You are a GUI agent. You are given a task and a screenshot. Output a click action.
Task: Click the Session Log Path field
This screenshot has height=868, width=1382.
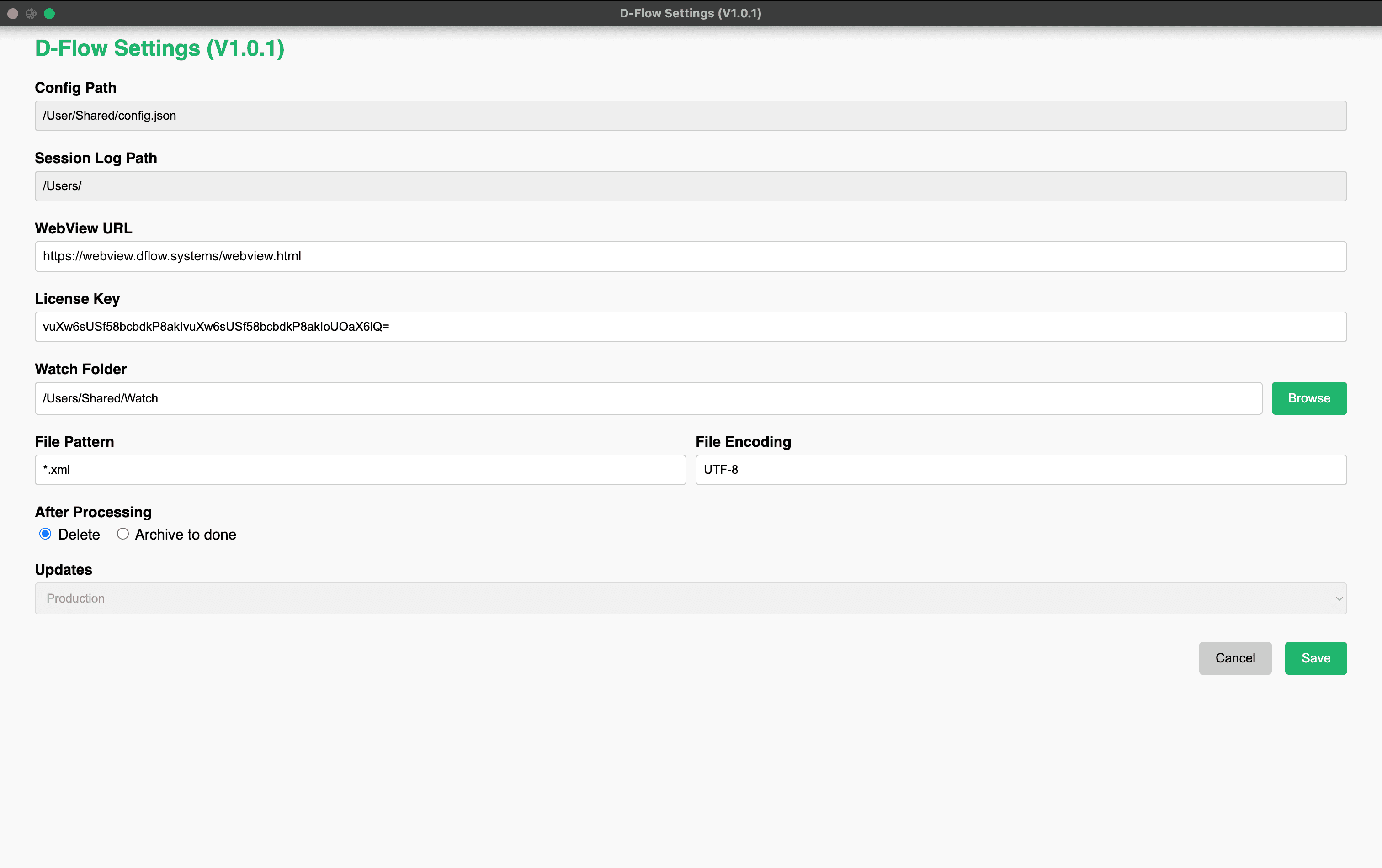(x=691, y=186)
